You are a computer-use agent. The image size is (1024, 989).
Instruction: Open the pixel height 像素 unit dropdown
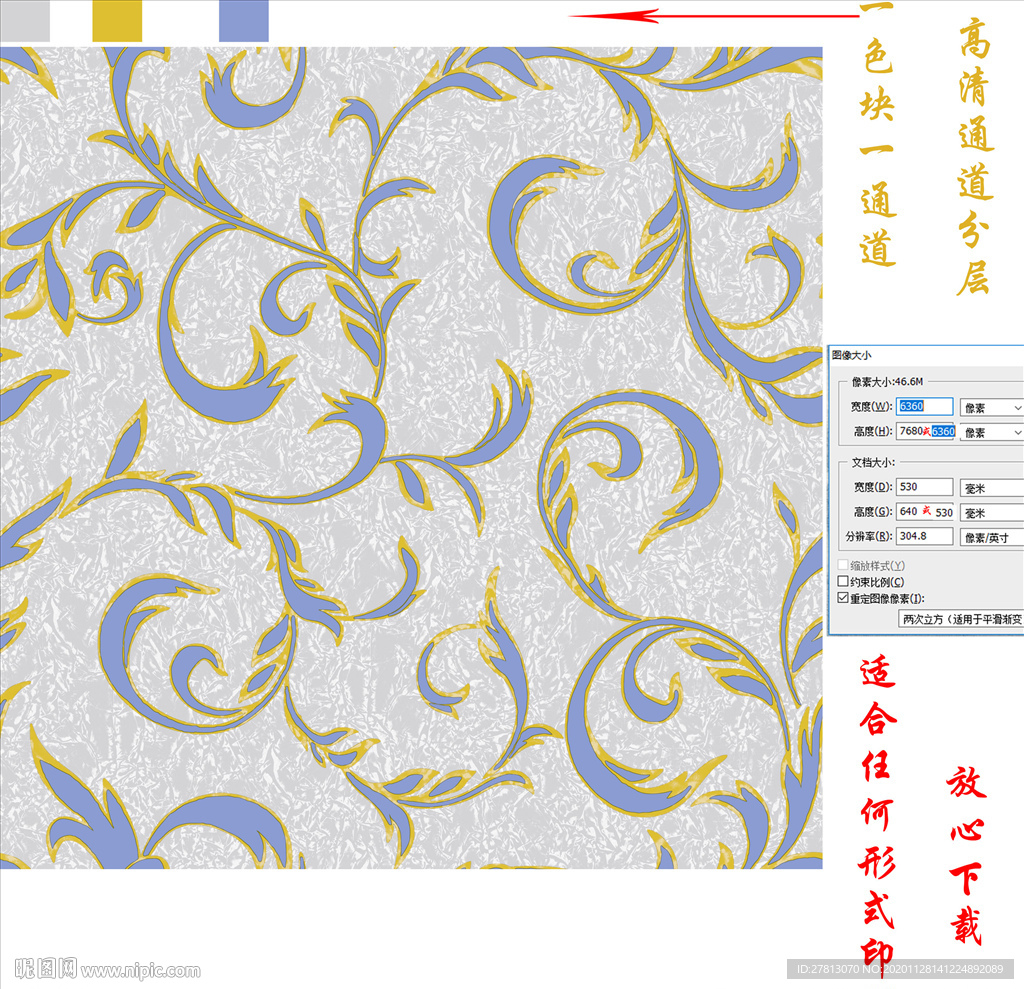coord(991,432)
